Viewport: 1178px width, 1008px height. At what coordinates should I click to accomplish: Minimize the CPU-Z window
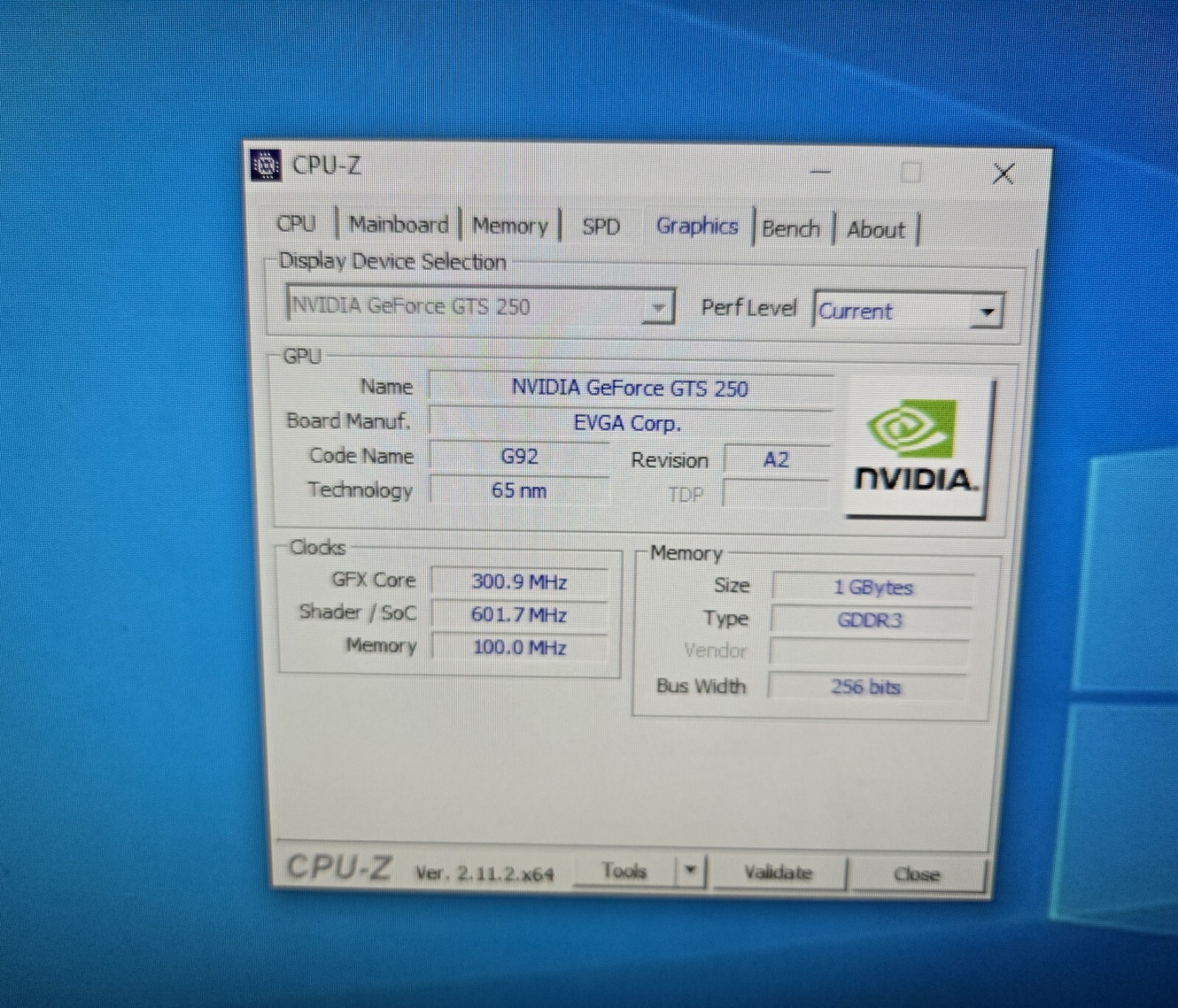(819, 172)
